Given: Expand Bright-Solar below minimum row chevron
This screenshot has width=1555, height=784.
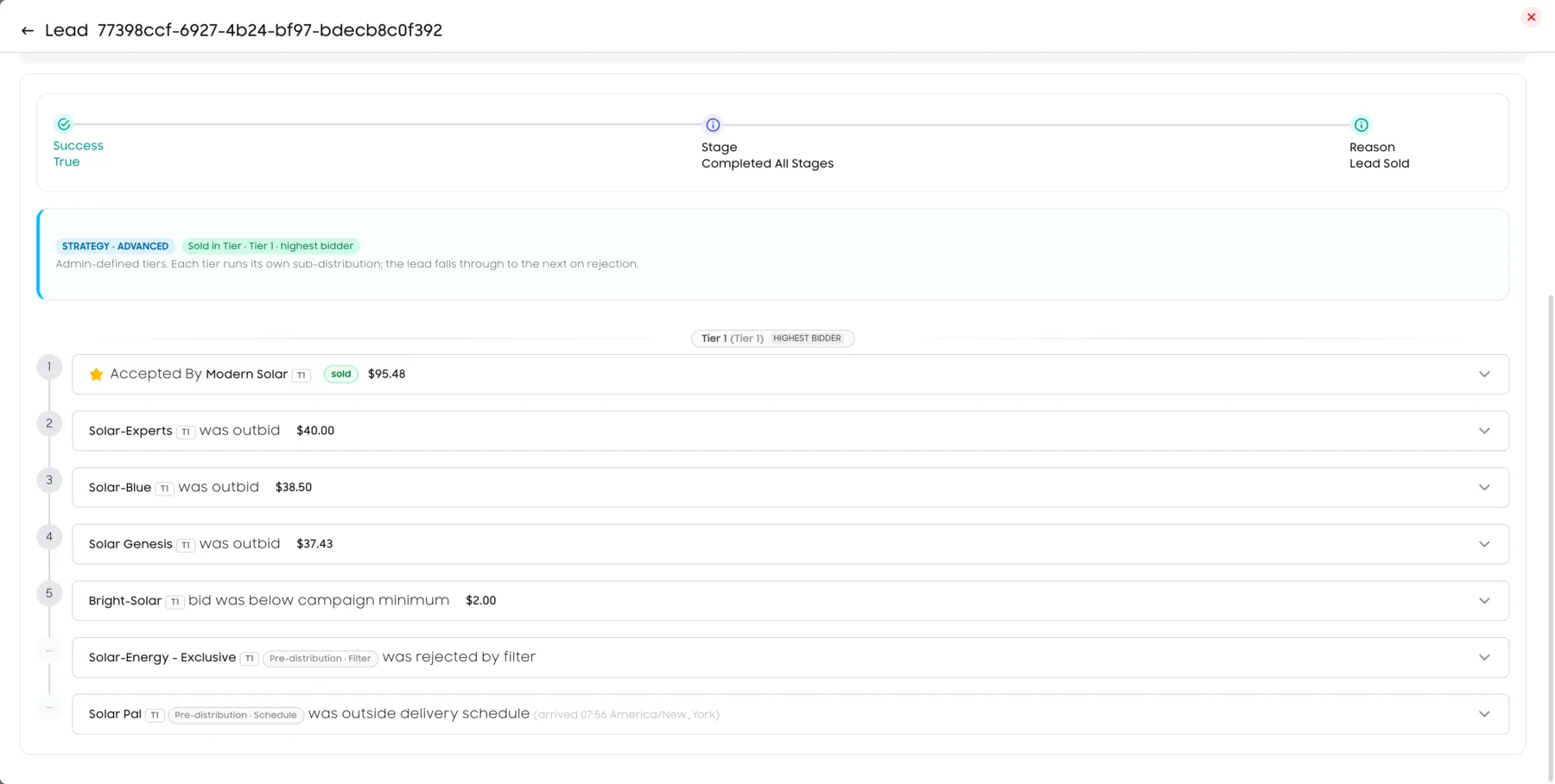Looking at the screenshot, I should [1484, 601].
